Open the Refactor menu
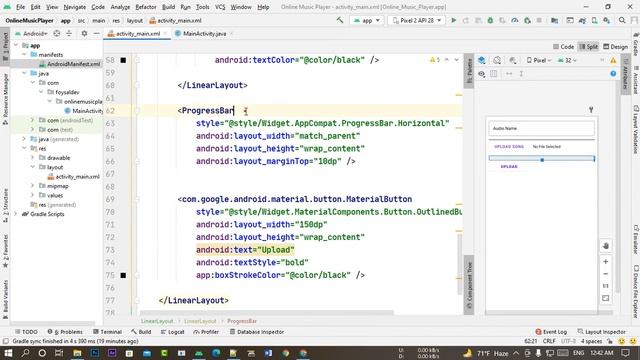 click(x=146, y=7)
